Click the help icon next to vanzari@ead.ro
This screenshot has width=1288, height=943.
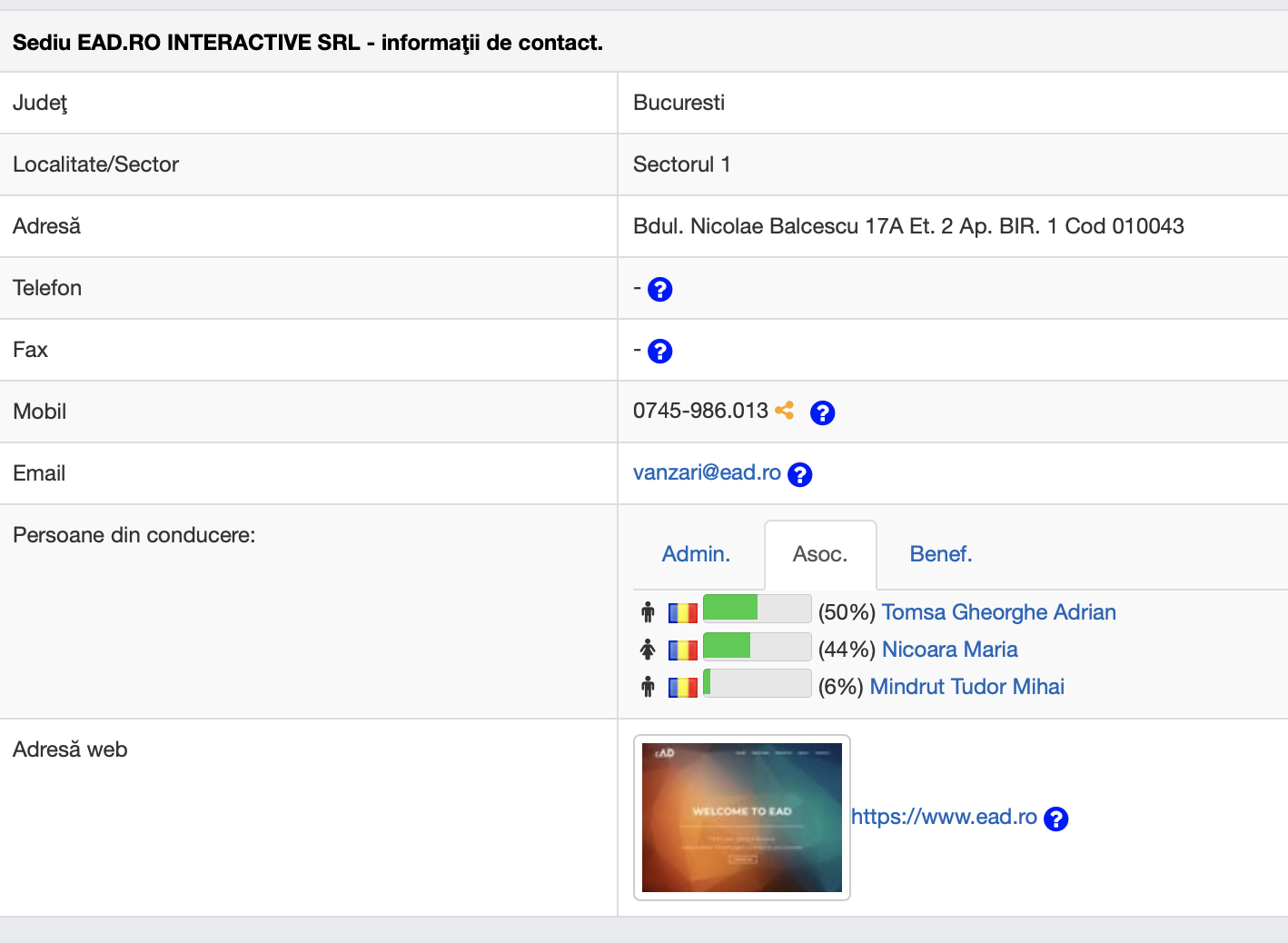799,475
